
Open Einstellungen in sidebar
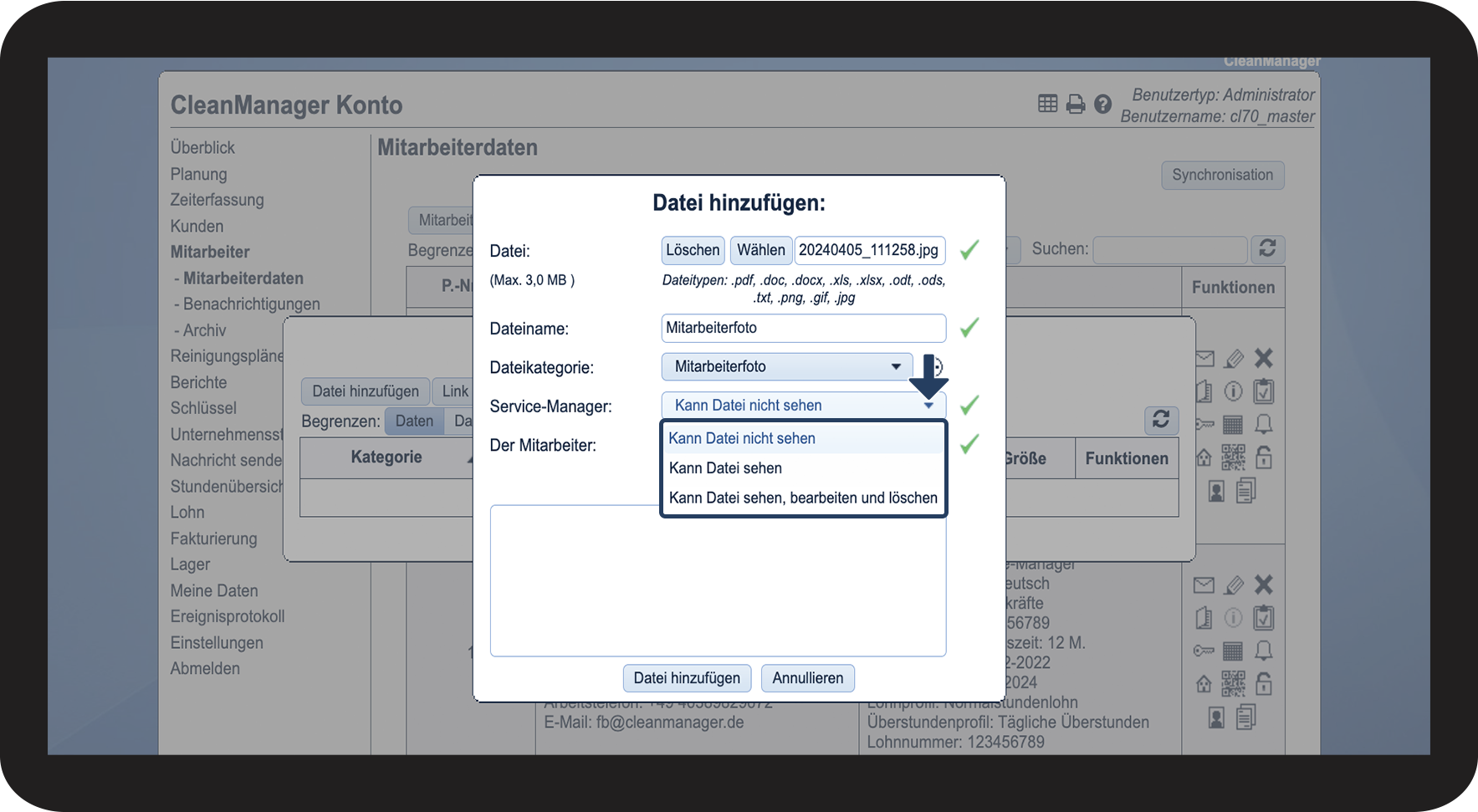point(217,643)
